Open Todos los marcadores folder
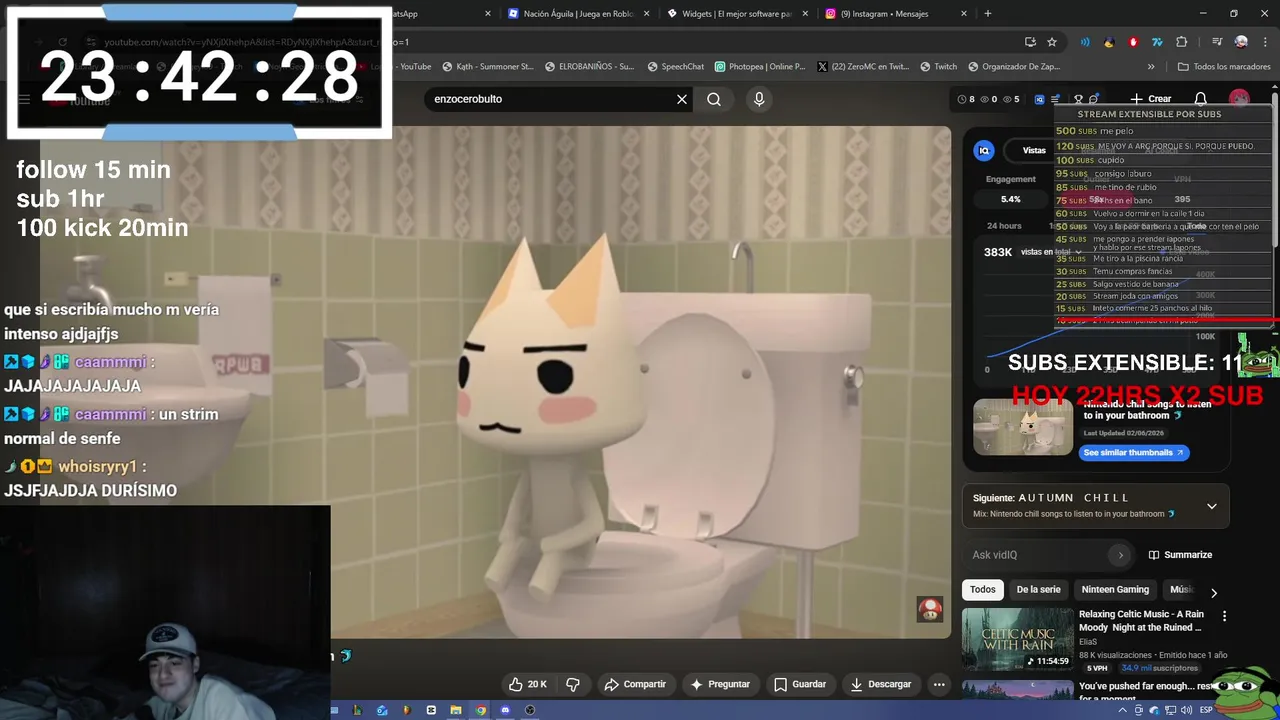1280x720 pixels. (x=1224, y=67)
